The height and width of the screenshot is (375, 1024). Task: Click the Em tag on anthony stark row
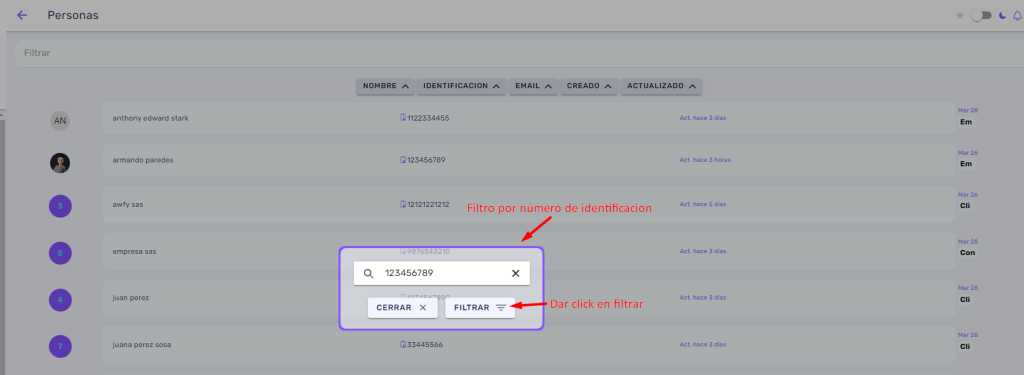point(966,122)
